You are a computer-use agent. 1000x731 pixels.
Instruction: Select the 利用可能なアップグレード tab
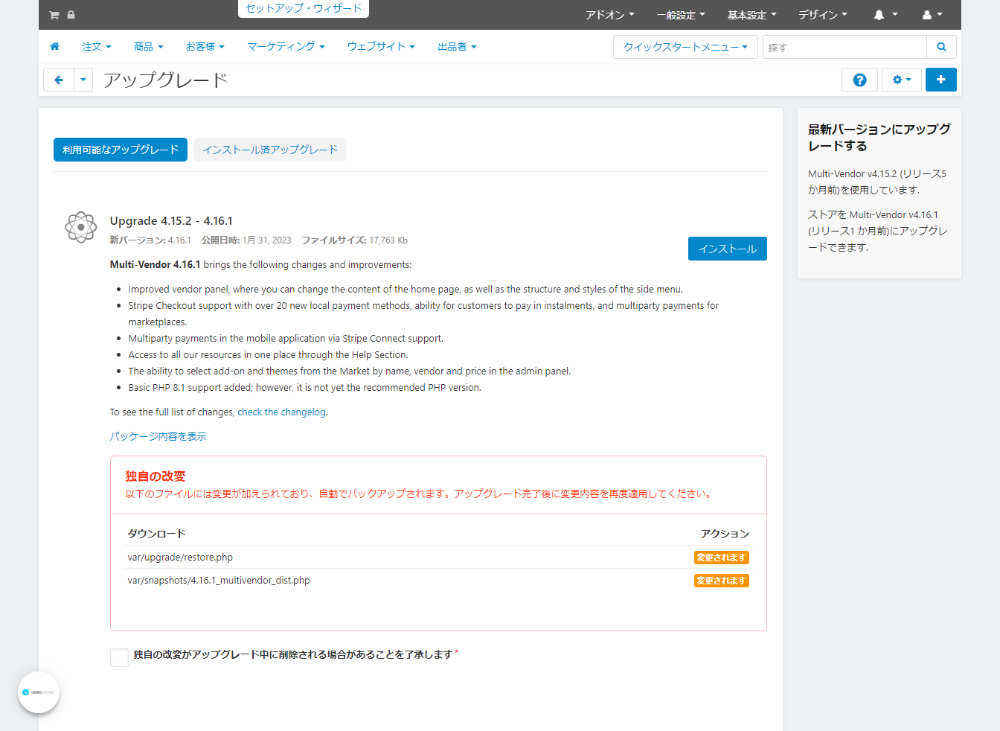tap(121, 150)
